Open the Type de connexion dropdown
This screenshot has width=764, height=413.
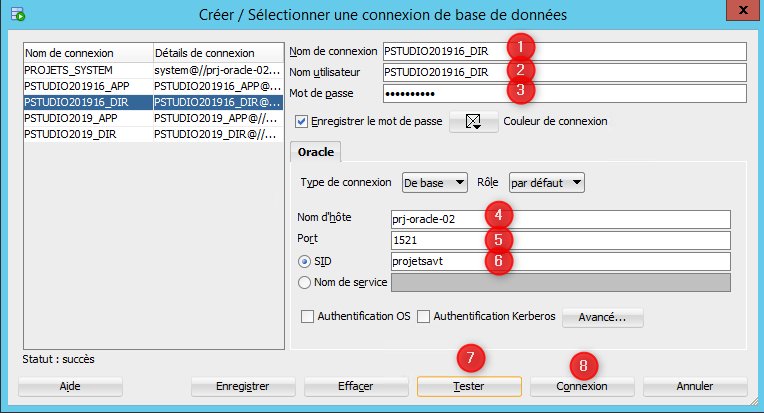click(x=434, y=183)
